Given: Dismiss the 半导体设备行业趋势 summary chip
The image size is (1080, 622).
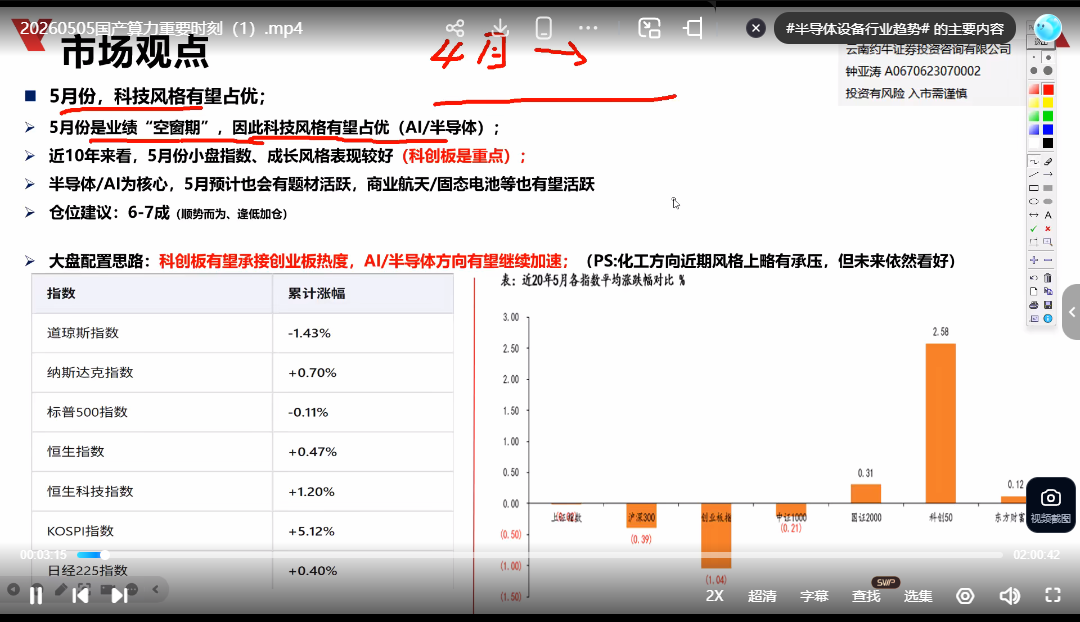Looking at the screenshot, I should [756, 28].
